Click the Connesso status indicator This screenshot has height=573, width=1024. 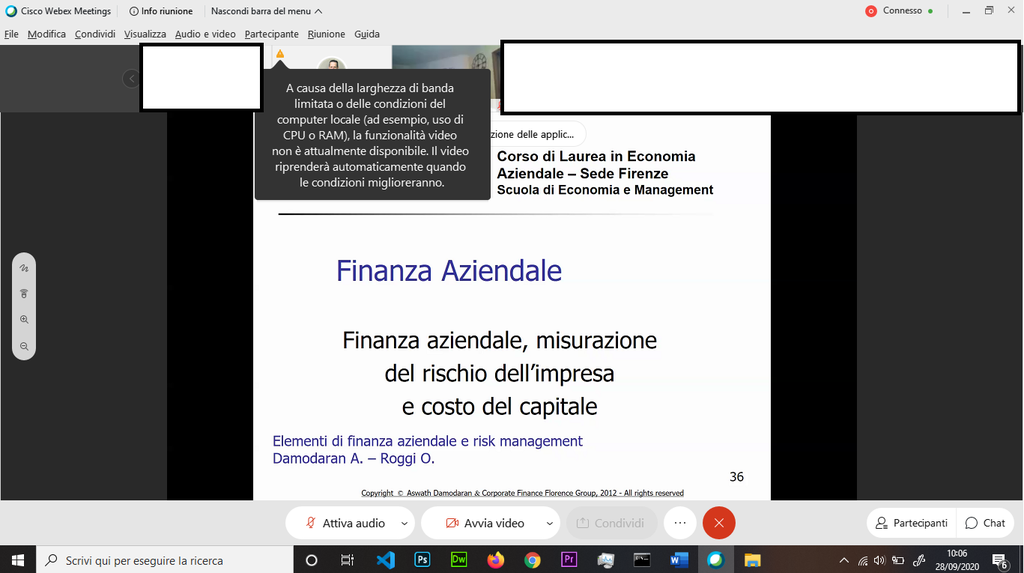coord(899,11)
